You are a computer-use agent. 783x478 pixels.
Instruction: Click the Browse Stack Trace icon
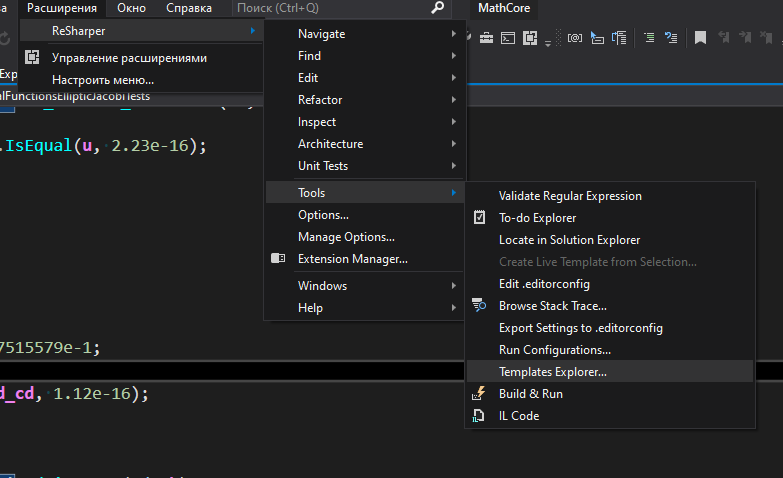pyautogui.click(x=479, y=305)
